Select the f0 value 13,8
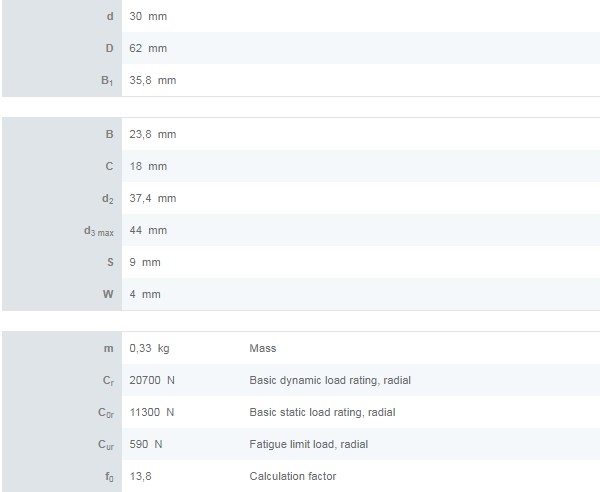The image size is (600, 492). click(x=140, y=476)
